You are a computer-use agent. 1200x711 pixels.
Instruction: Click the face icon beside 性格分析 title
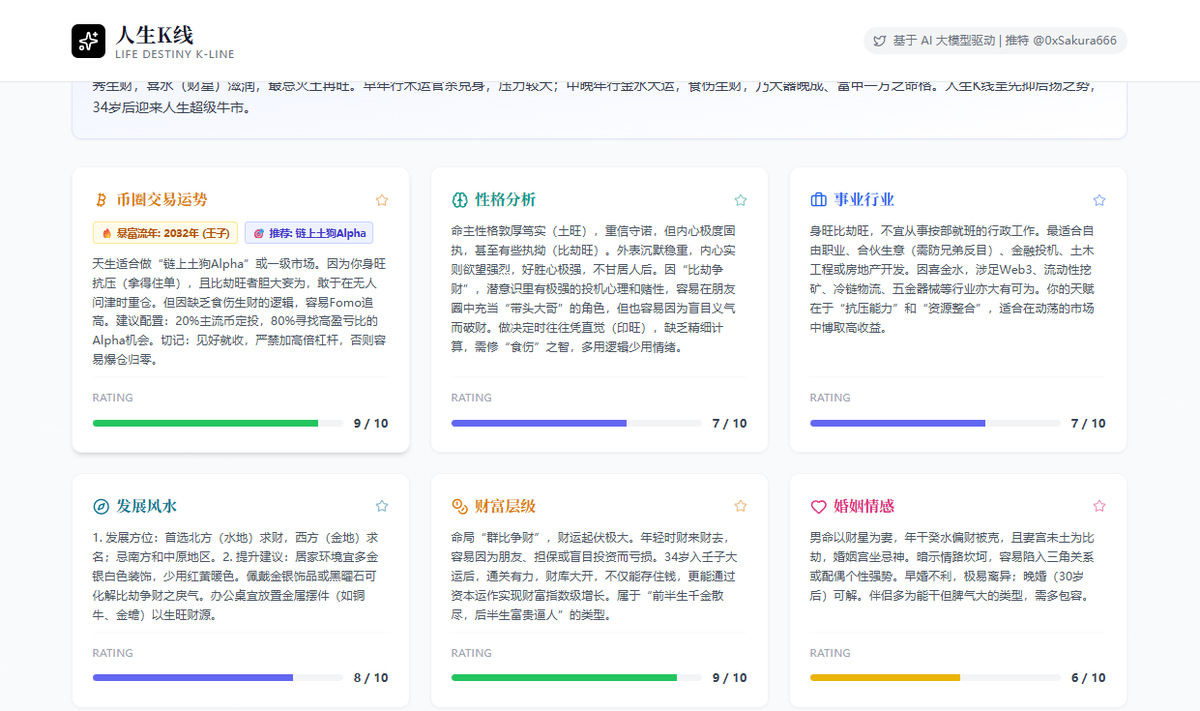click(x=459, y=199)
